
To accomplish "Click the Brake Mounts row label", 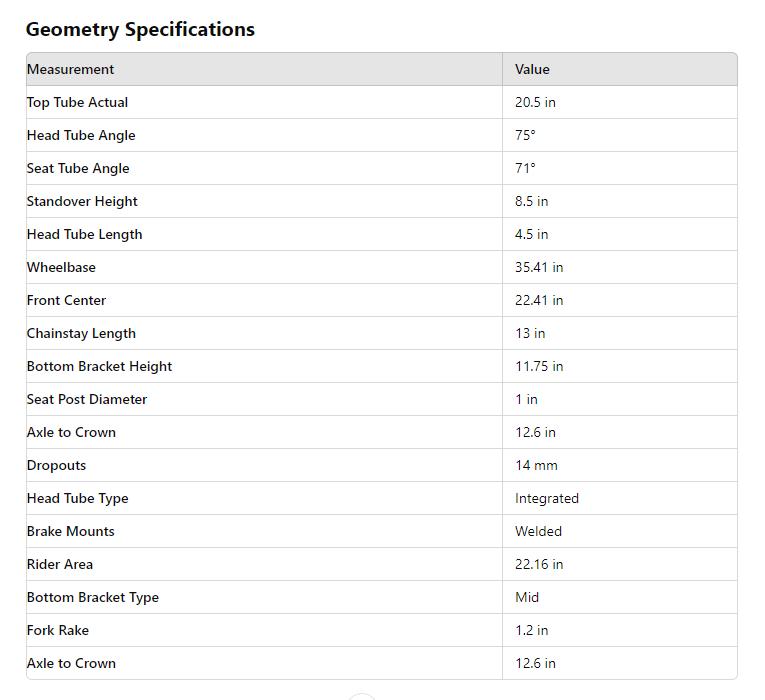I will pos(71,531).
